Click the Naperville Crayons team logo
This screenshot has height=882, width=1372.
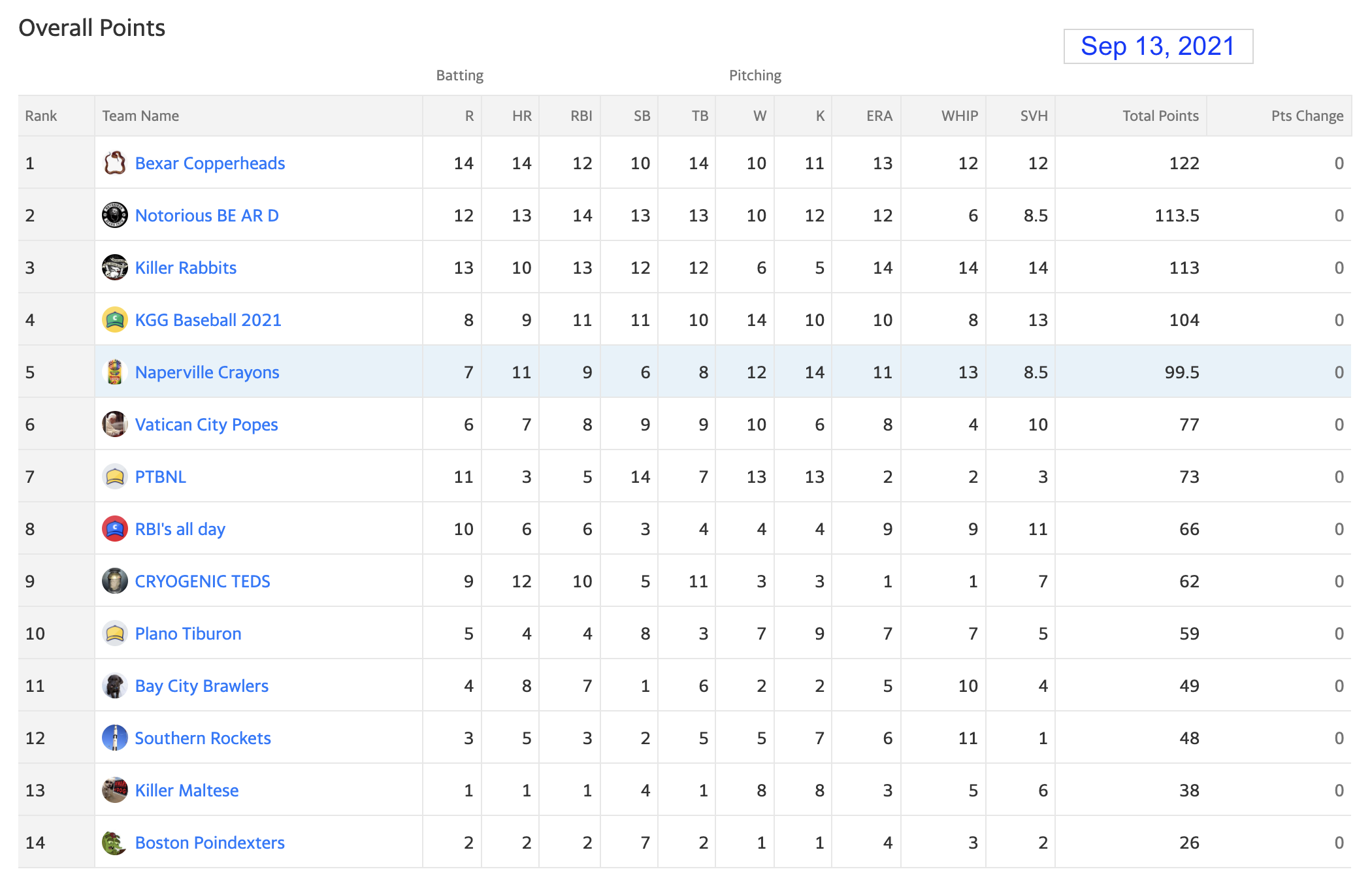pyautogui.click(x=114, y=372)
